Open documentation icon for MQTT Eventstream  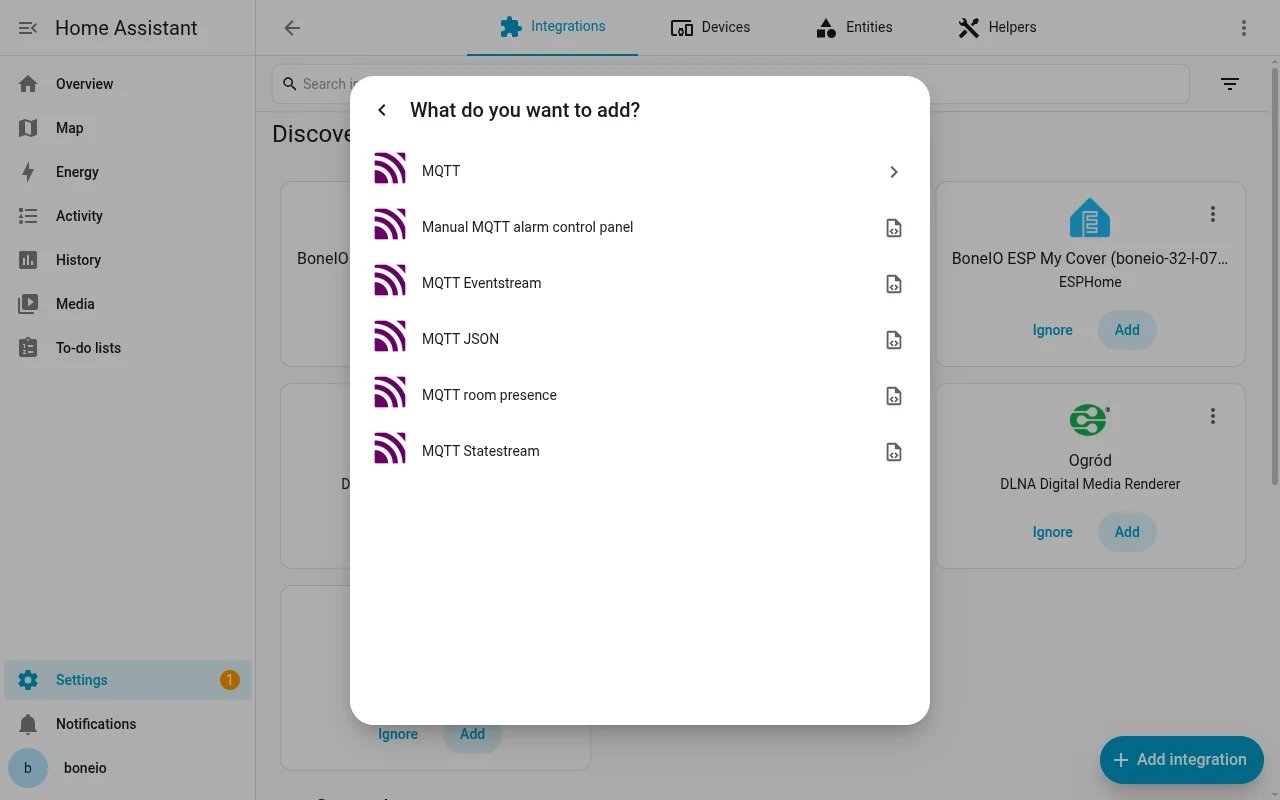tap(894, 284)
